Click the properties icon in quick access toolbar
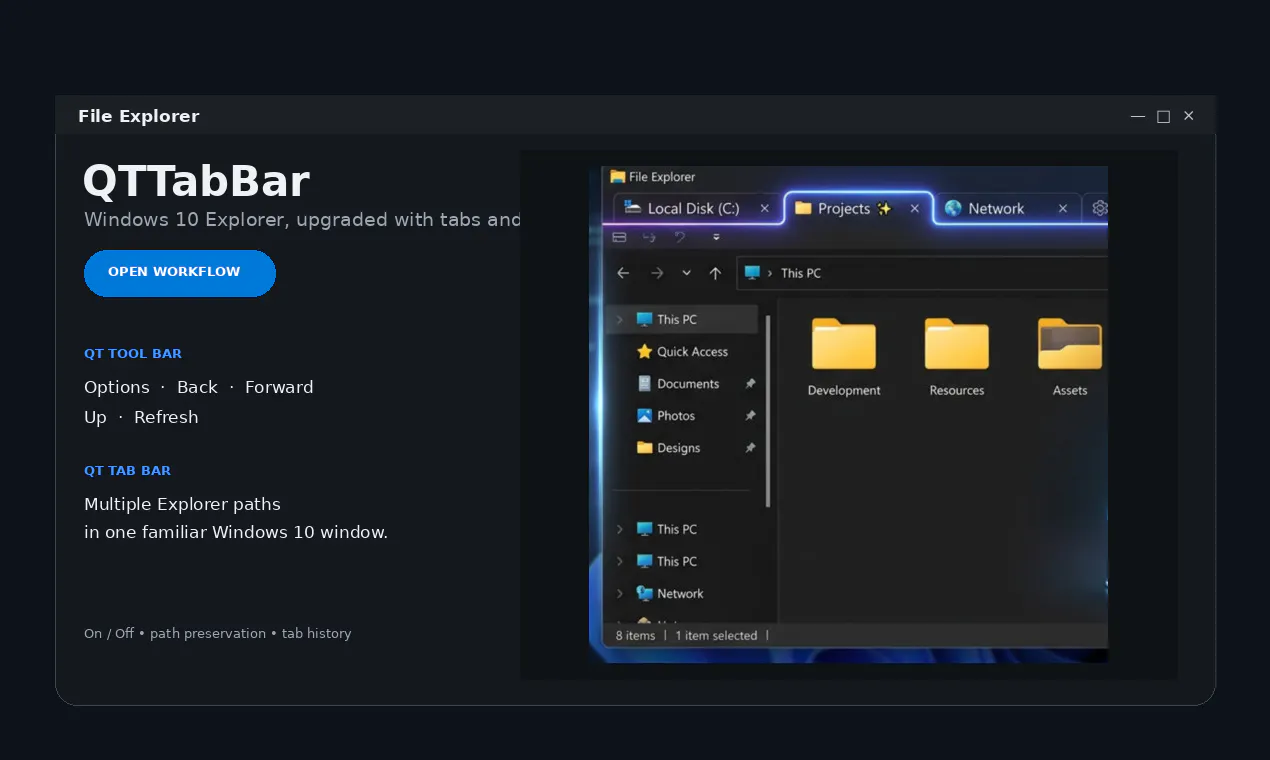 (x=619, y=237)
